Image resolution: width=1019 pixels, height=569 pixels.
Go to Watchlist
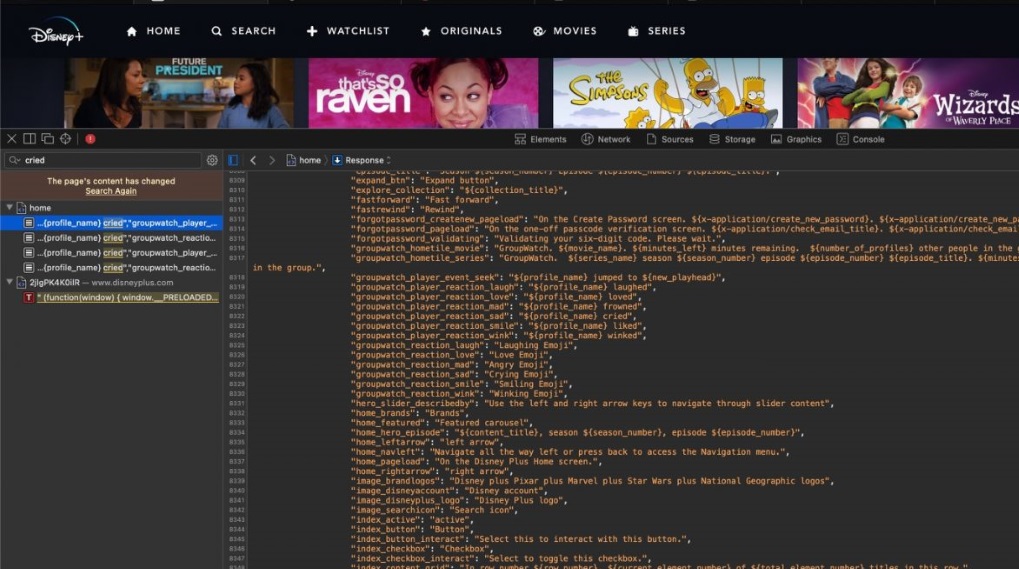tap(348, 31)
